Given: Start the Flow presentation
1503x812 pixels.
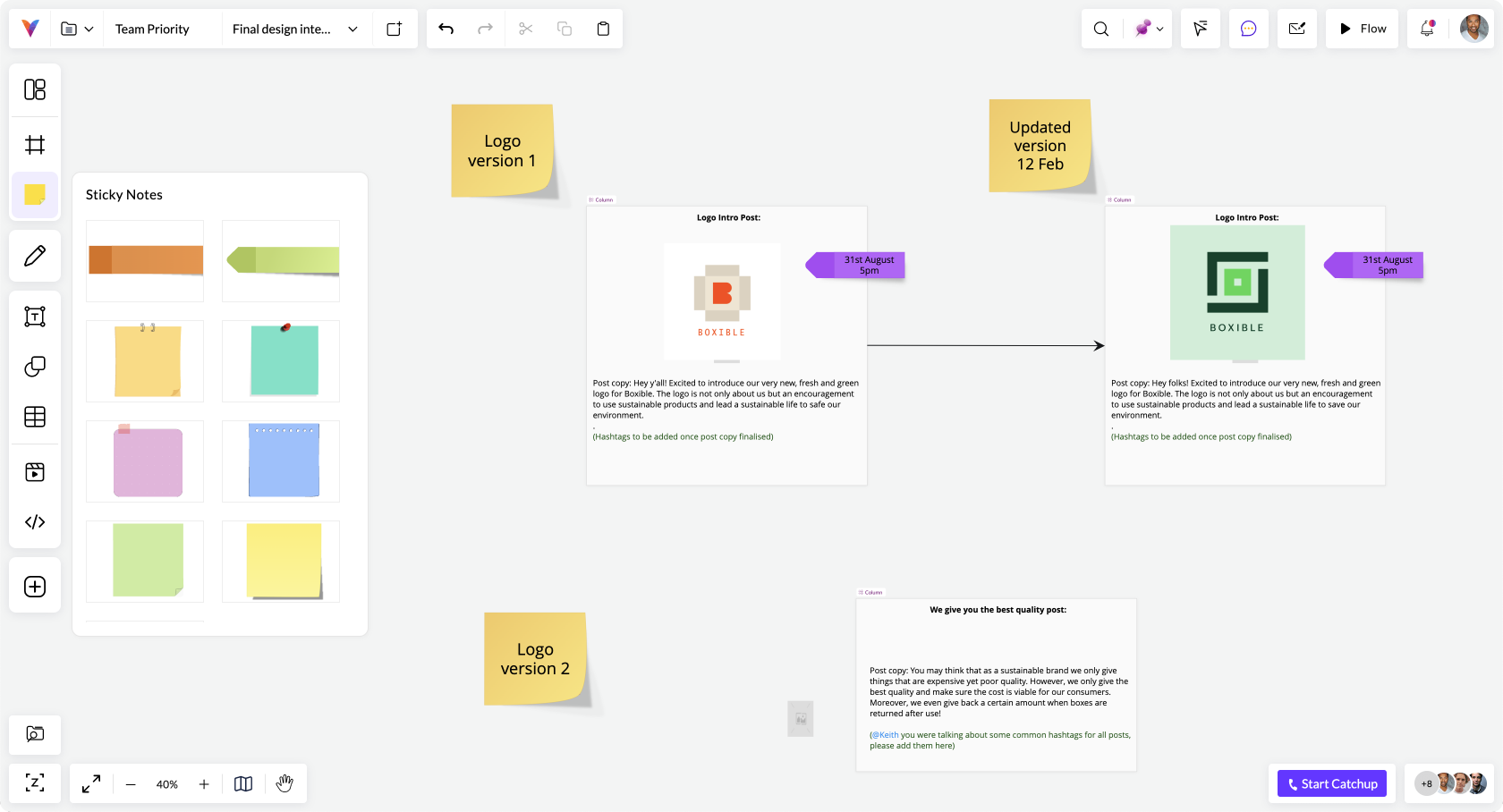Looking at the screenshot, I should (1363, 29).
